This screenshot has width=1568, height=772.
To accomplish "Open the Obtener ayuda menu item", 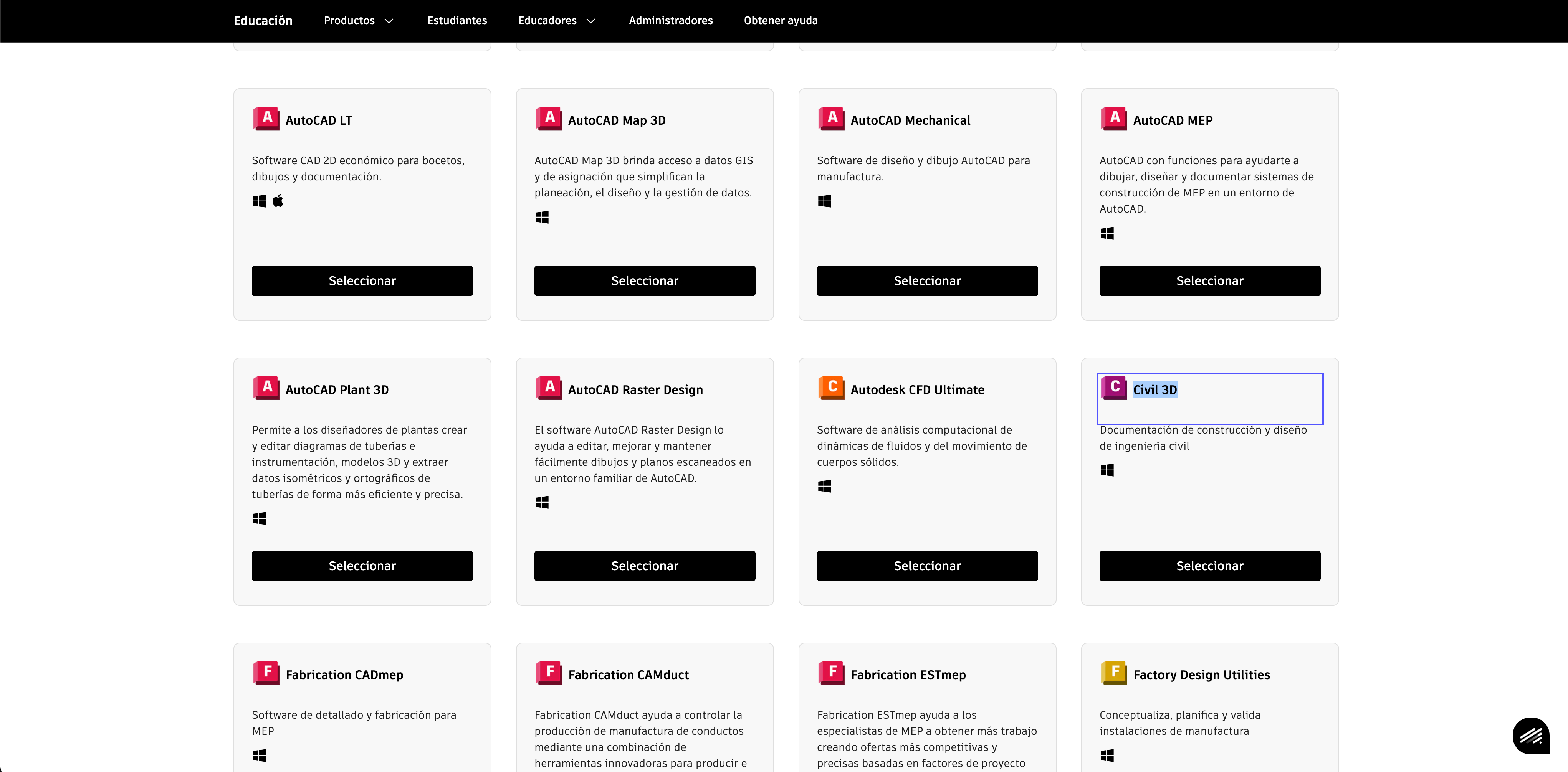I will tap(780, 21).
